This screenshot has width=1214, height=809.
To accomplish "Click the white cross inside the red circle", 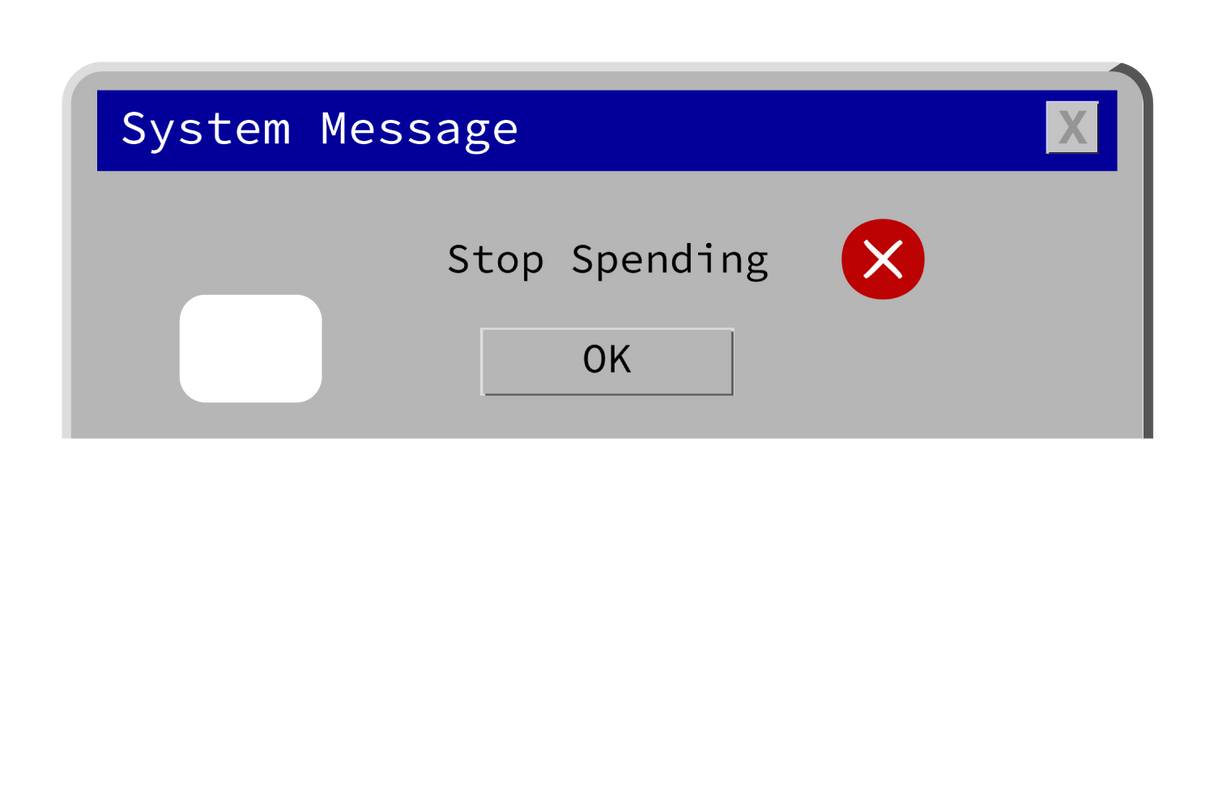I will coord(883,260).
